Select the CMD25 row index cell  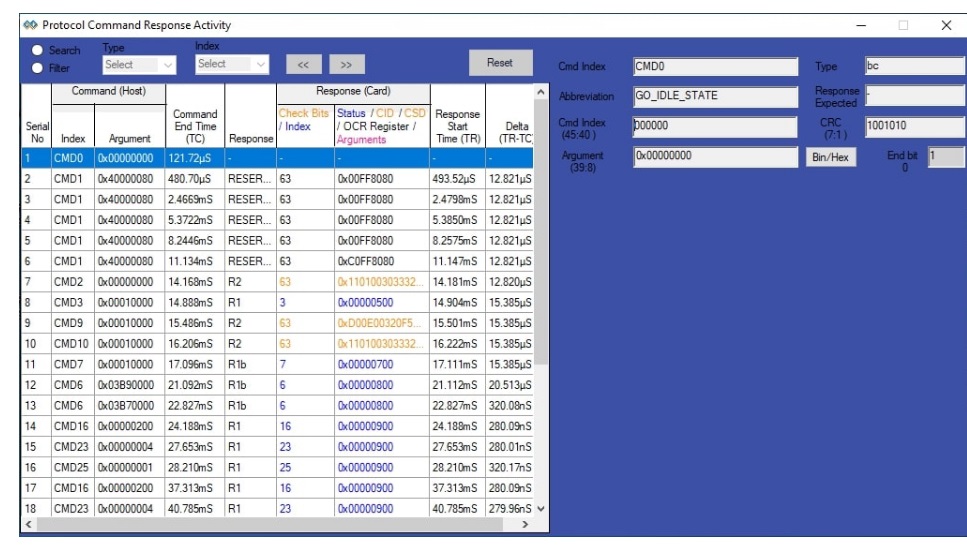(73, 467)
